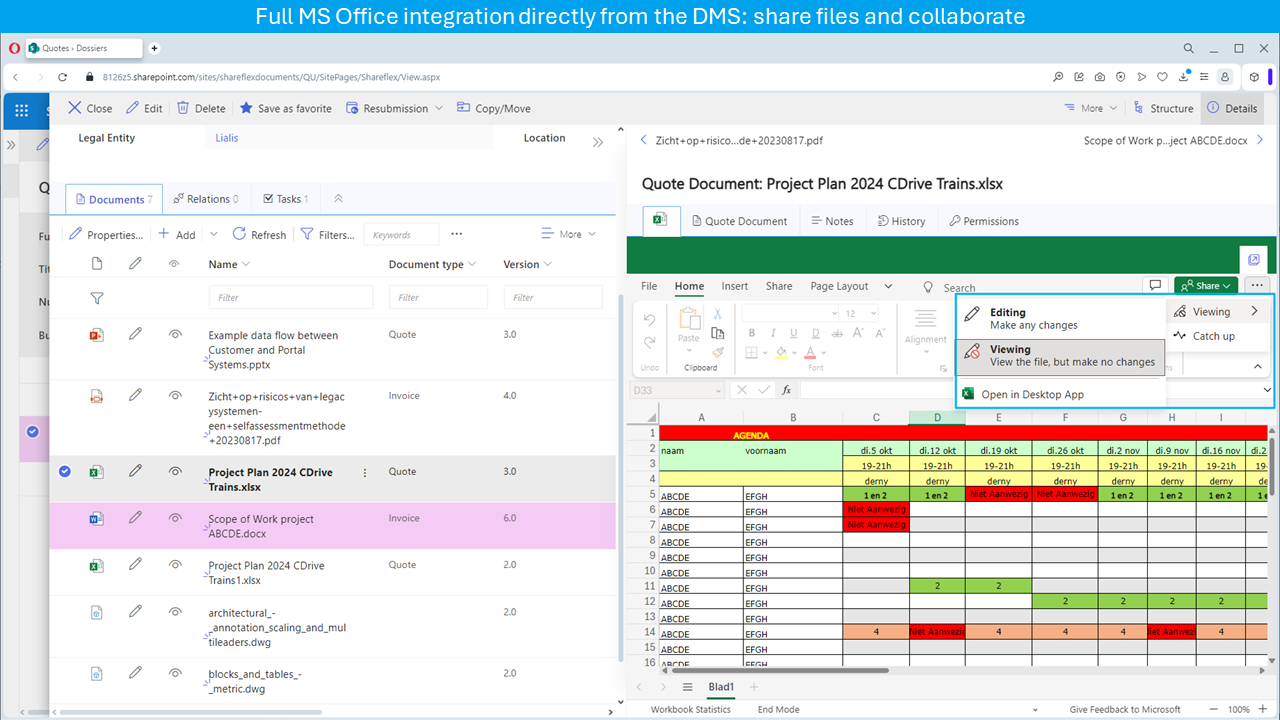
Task: Click the Comments speech bubble icon in Excel
Action: (1155, 286)
